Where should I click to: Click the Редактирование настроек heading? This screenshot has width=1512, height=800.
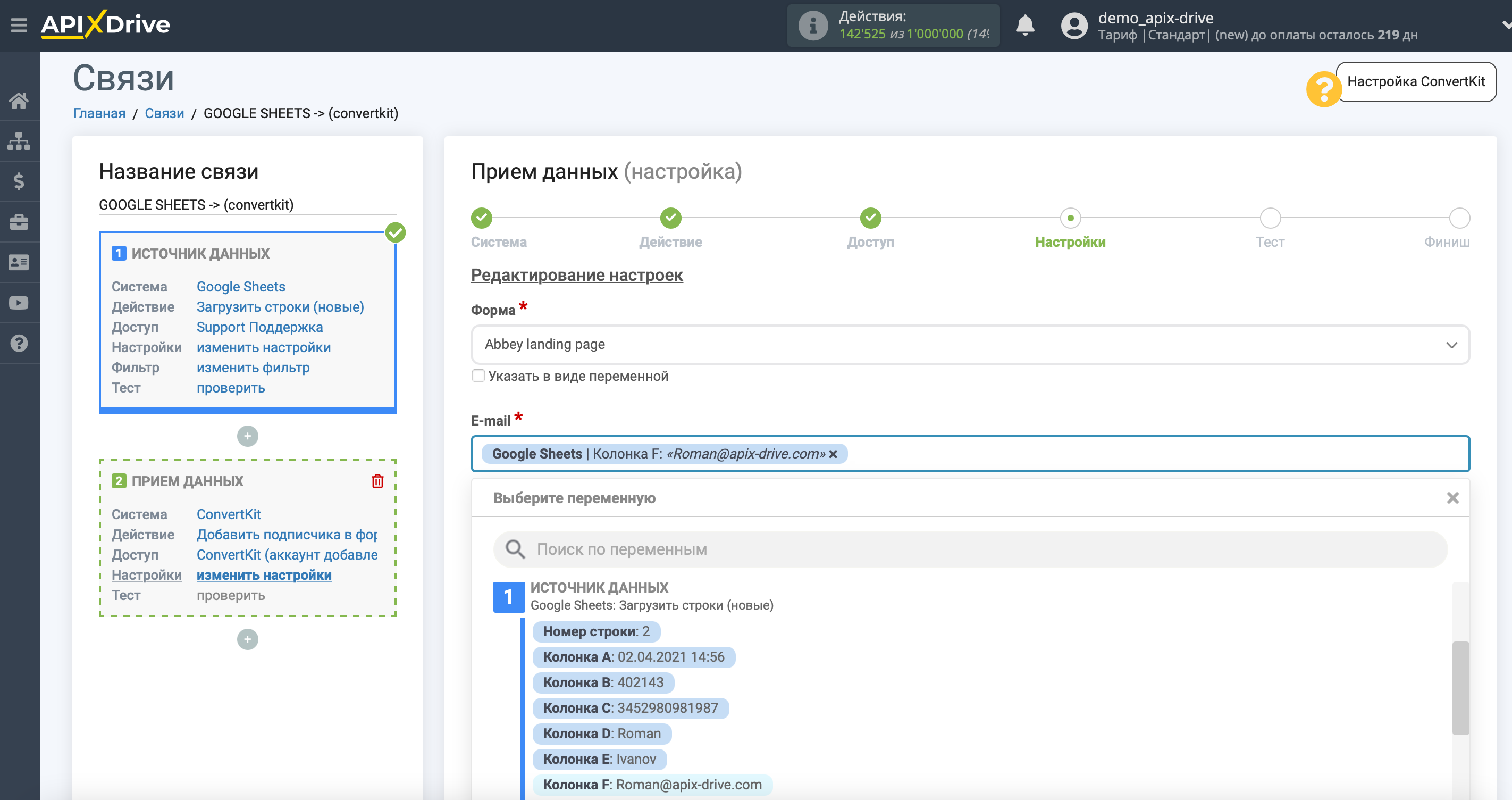pos(577,275)
